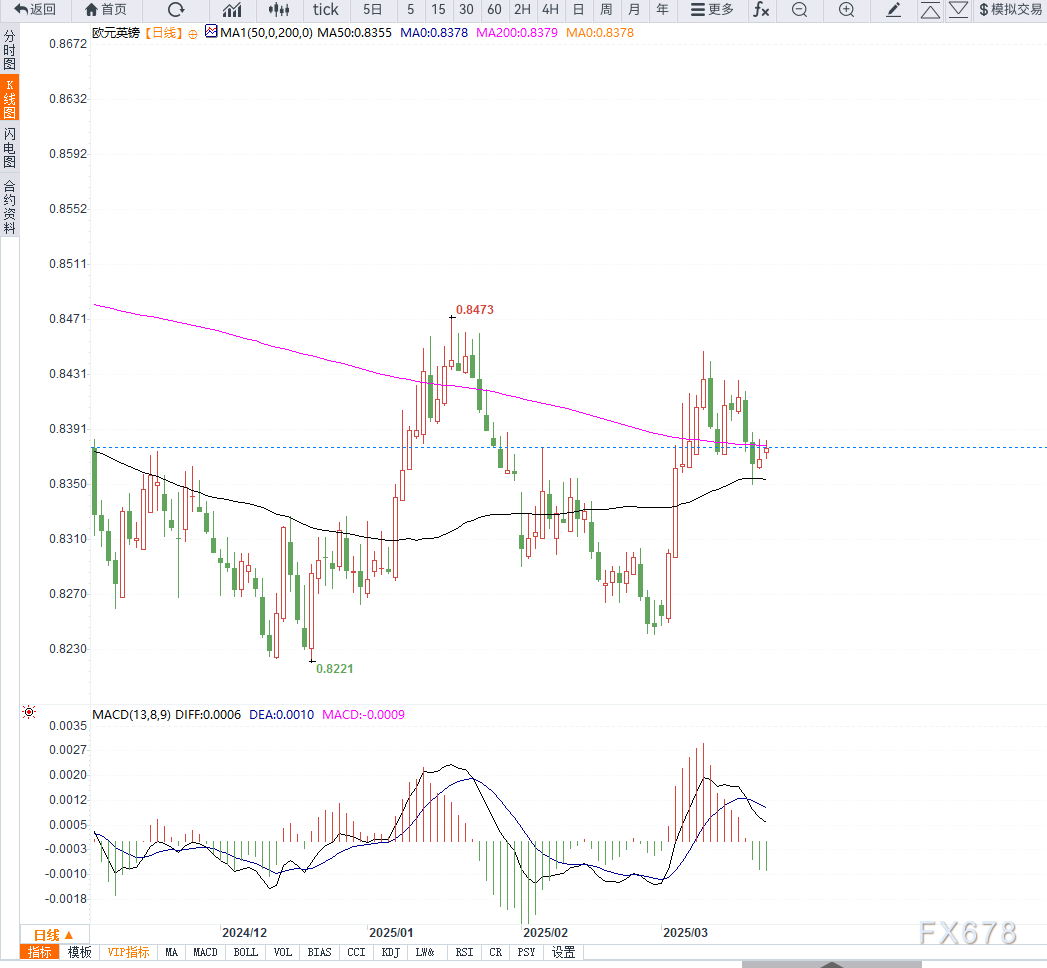The width and height of the screenshot is (1047, 968).
Task: Click the orange crosshair icon beside 日线
Action: point(192,34)
